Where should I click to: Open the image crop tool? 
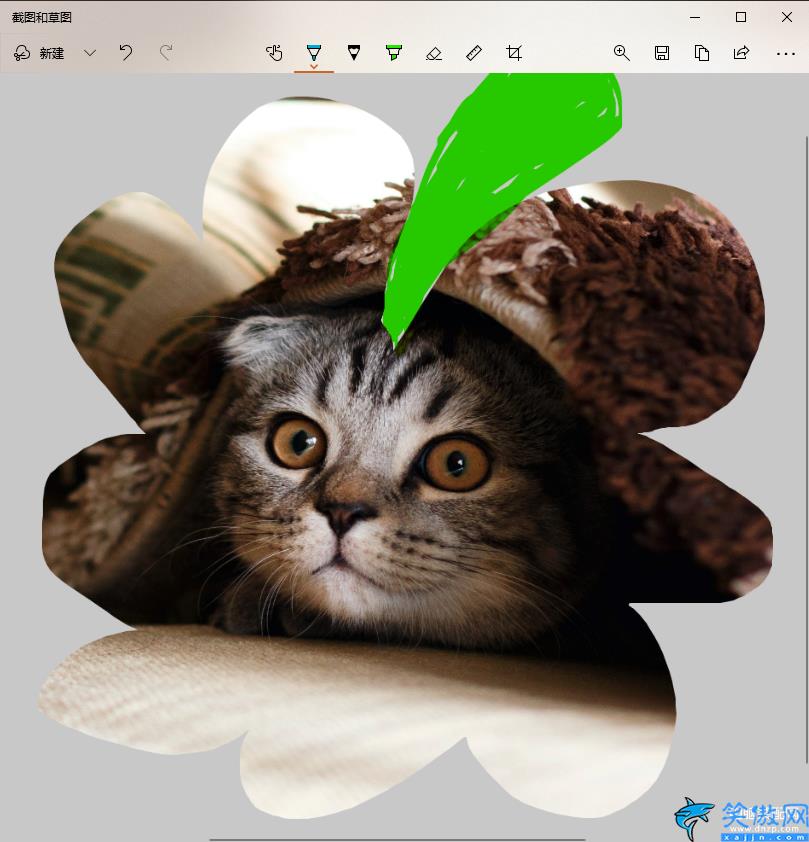pyautogui.click(x=514, y=53)
